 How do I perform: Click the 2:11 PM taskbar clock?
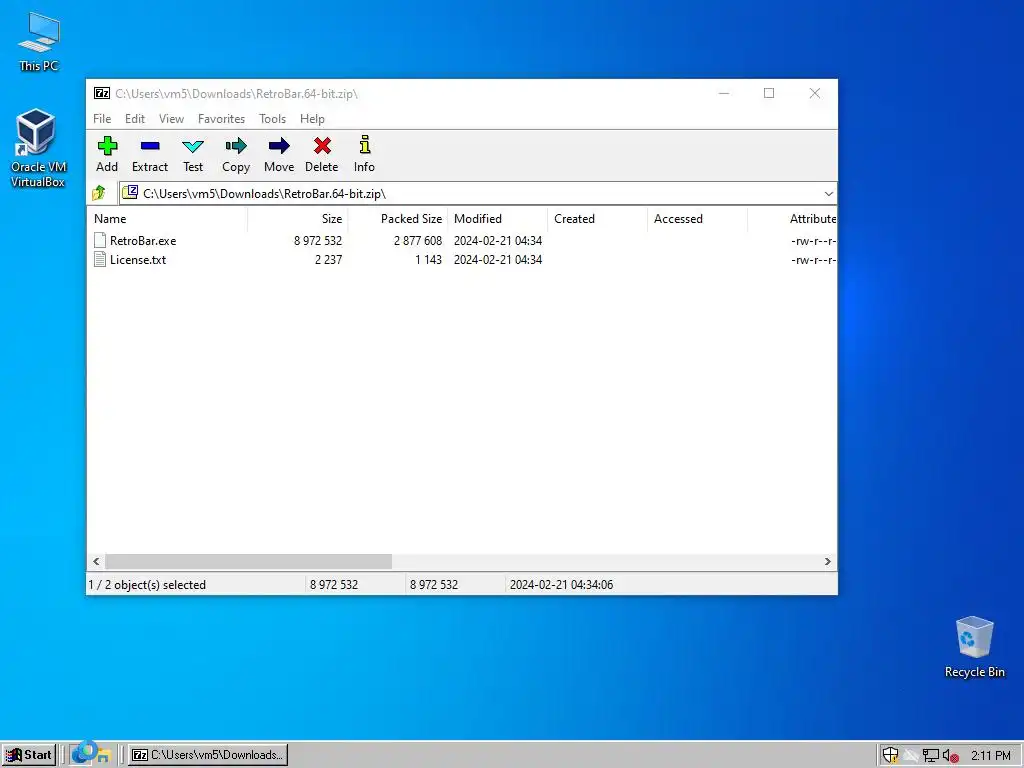(991, 756)
